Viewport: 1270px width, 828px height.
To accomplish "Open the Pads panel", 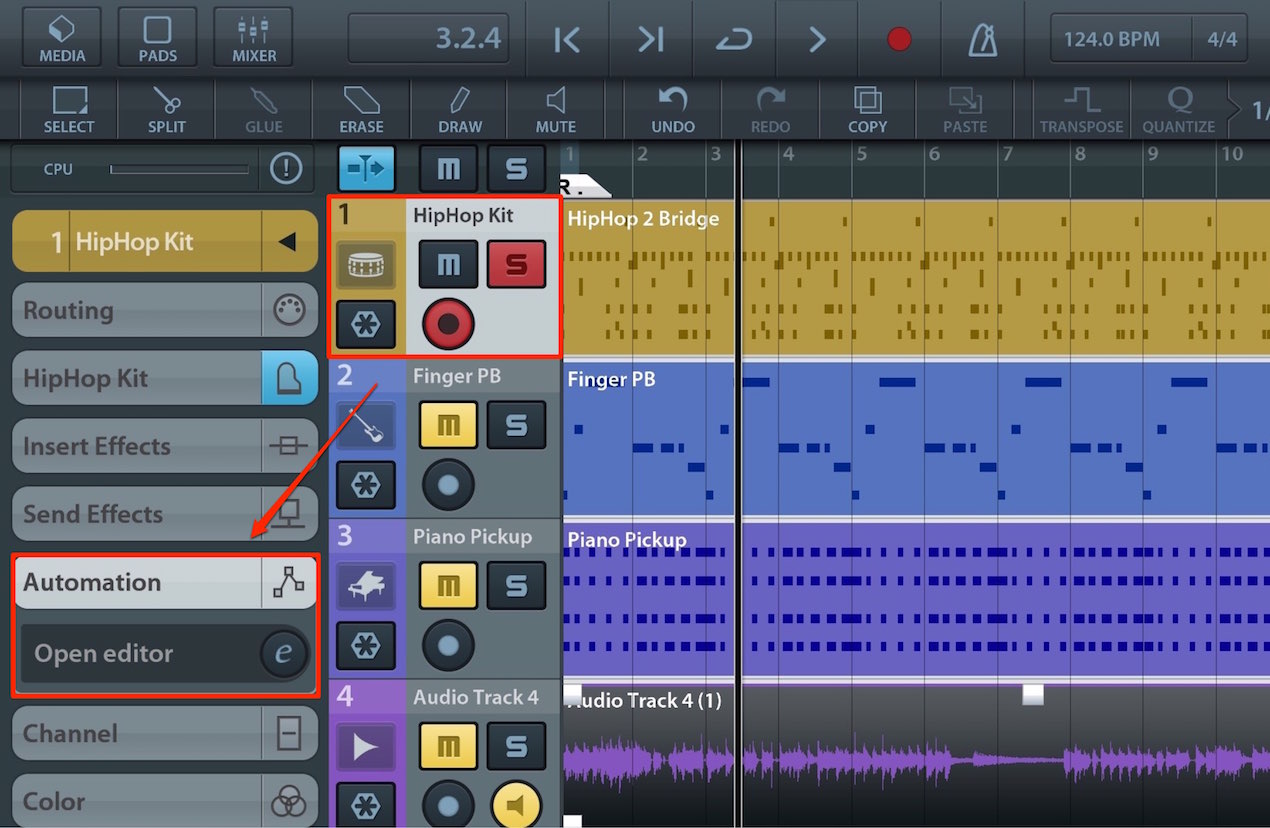I will [x=157, y=38].
